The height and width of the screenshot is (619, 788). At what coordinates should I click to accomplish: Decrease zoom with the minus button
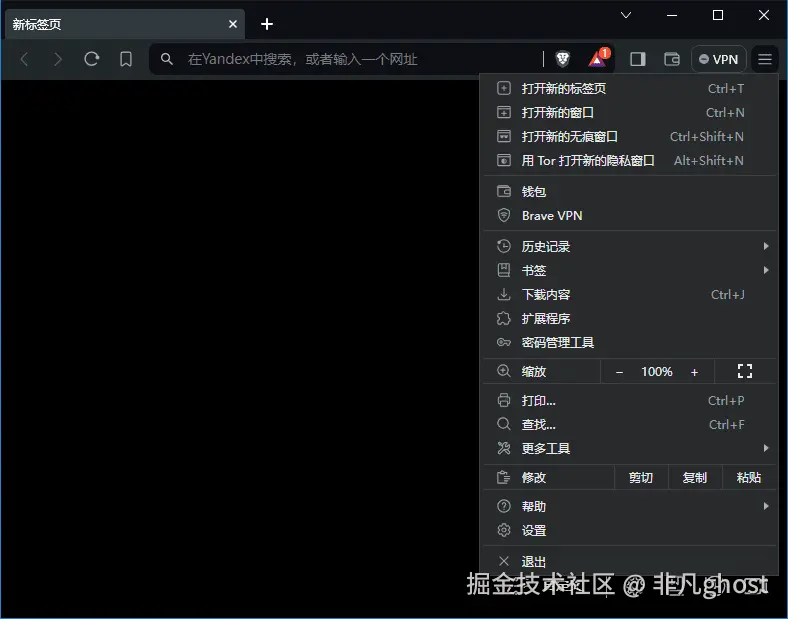(619, 372)
